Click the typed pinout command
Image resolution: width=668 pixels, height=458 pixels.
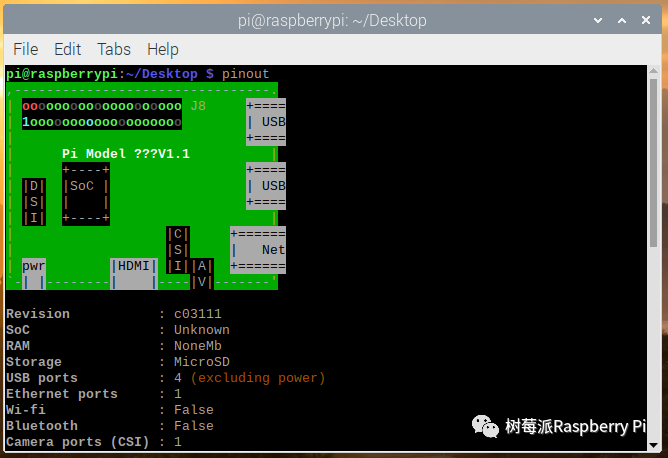(x=245, y=74)
